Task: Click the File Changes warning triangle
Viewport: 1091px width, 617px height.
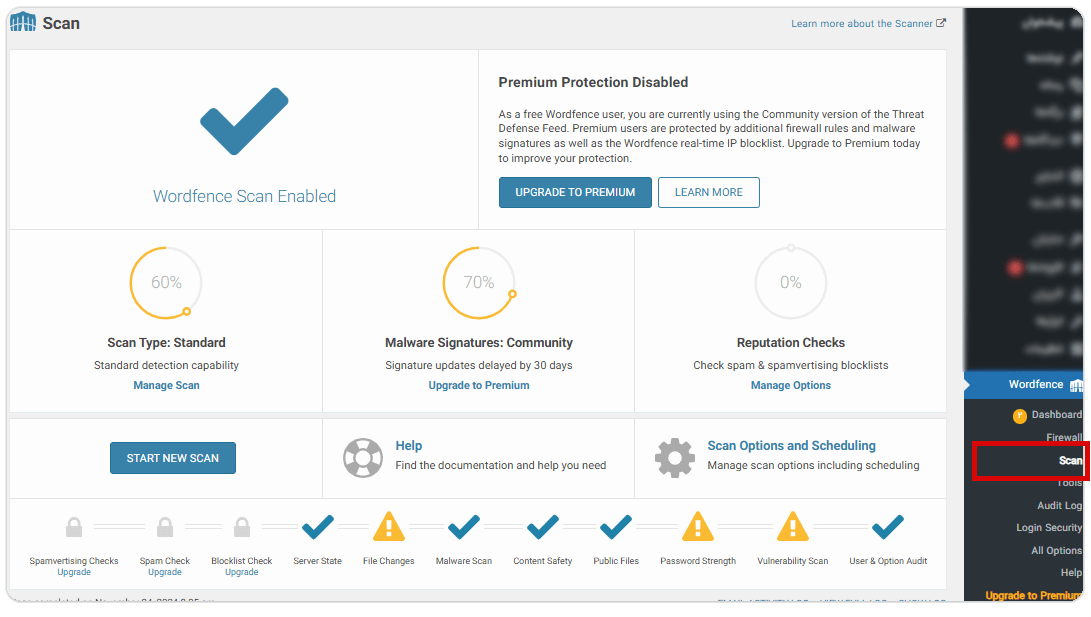Action: [389, 527]
